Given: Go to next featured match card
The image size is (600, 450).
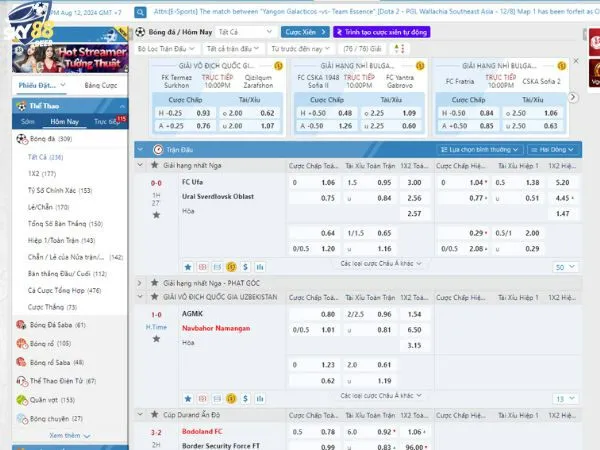Looking at the screenshot, I should coord(573,98).
